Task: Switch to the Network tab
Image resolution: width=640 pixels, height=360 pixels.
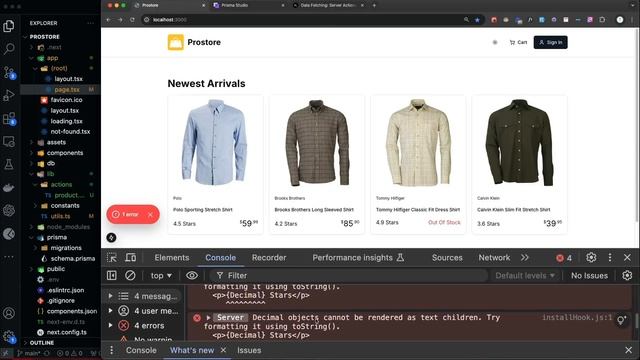Action: pyautogui.click(x=494, y=258)
